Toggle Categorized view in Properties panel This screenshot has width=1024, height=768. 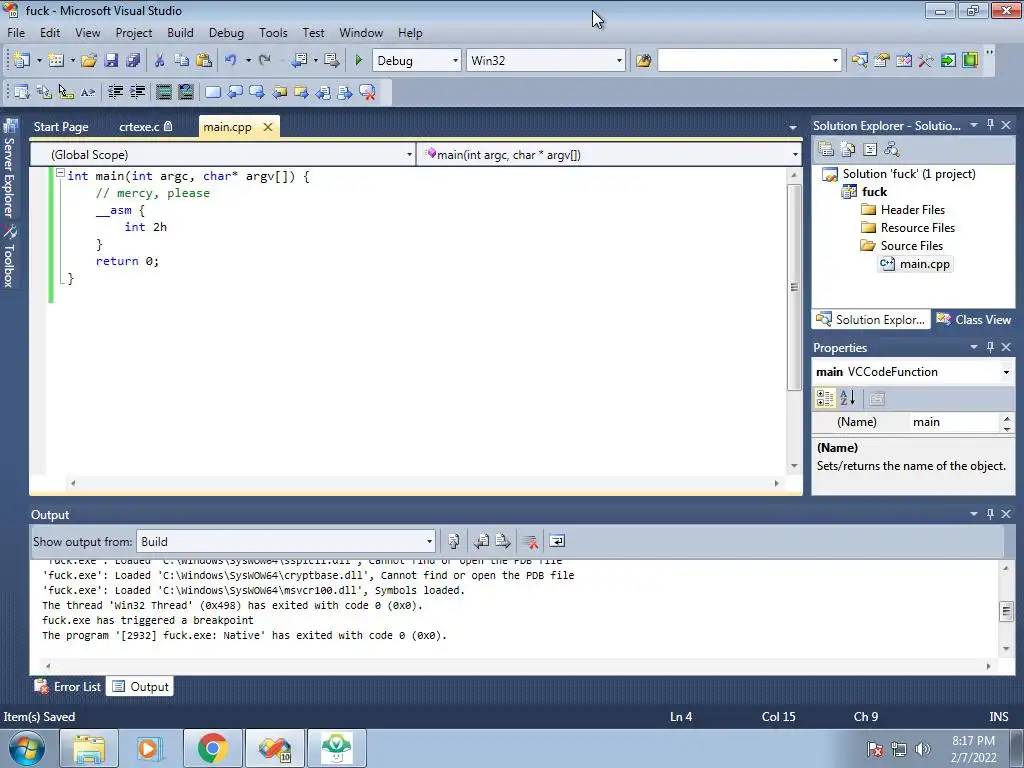(x=825, y=398)
